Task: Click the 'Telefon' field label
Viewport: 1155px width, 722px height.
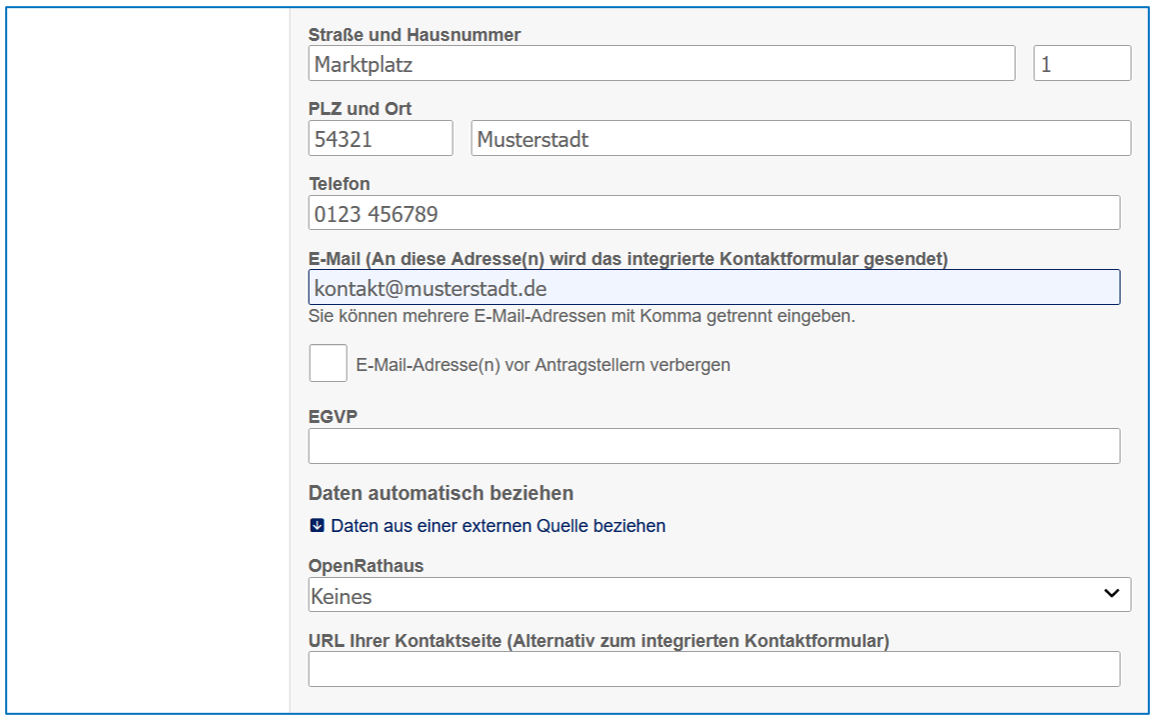Action: pyautogui.click(x=339, y=184)
